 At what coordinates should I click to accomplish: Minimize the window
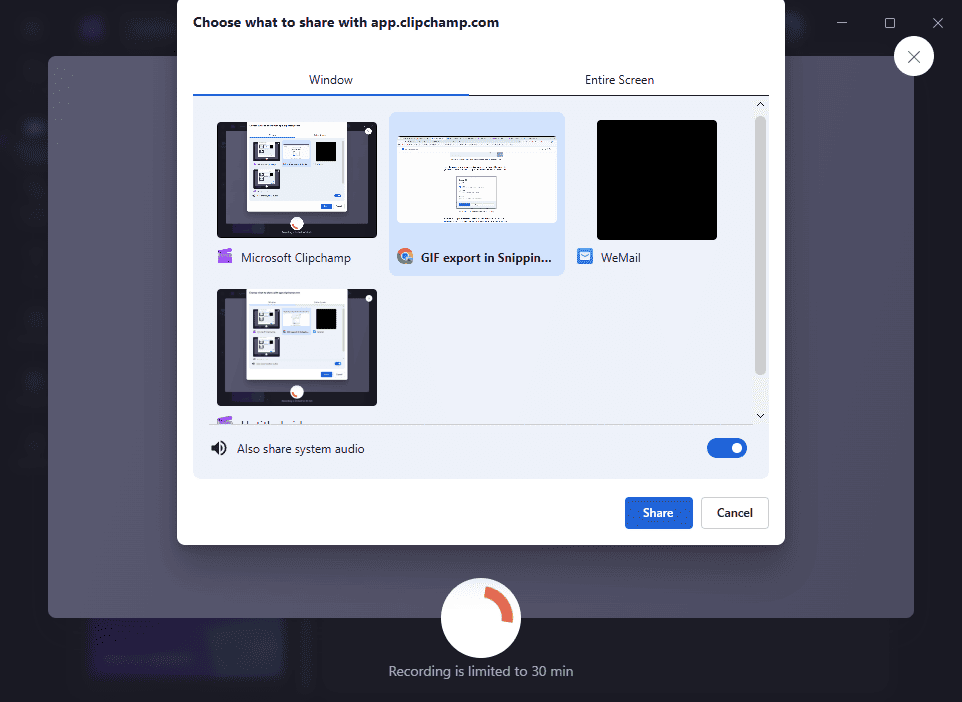(841, 22)
